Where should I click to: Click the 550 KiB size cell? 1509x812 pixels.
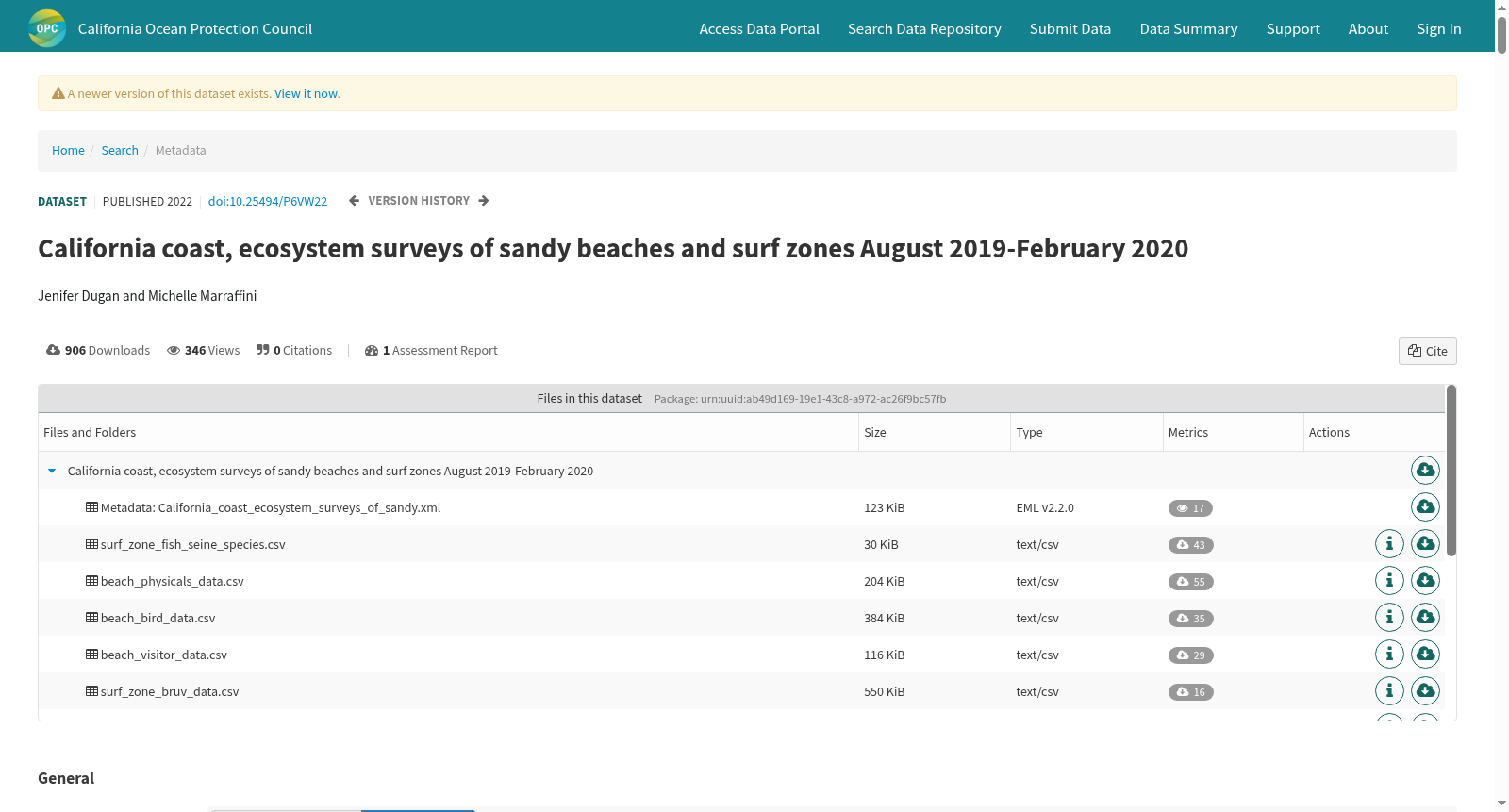click(884, 692)
